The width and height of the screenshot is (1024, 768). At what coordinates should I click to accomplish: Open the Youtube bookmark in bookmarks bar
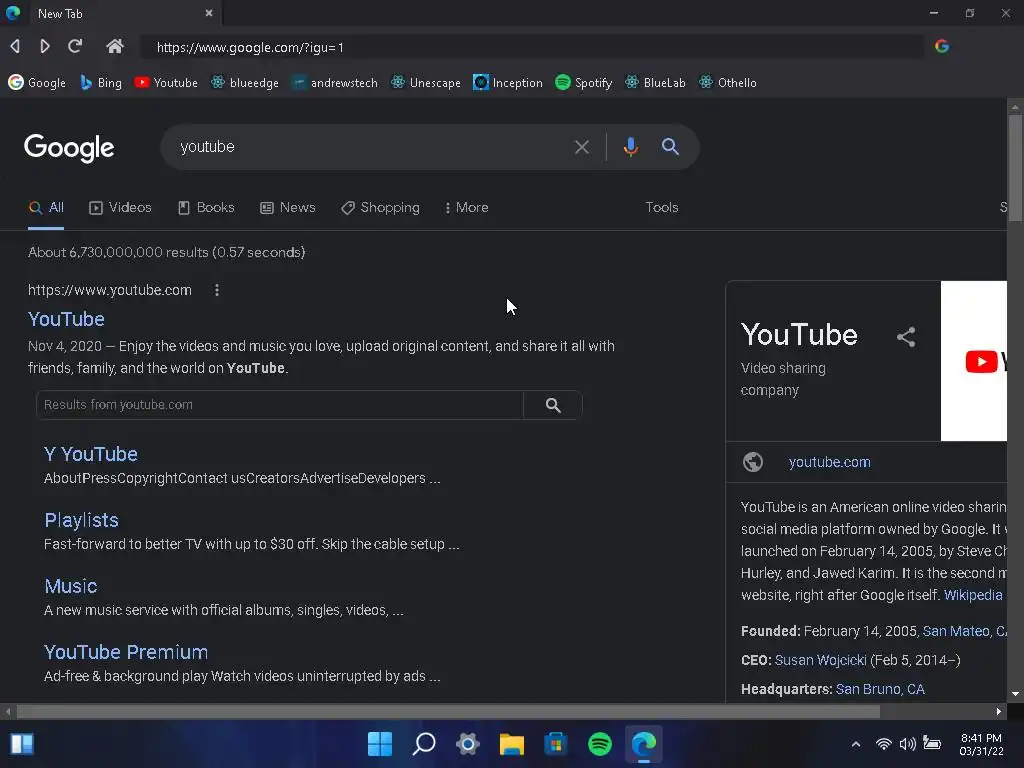[166, 83]
